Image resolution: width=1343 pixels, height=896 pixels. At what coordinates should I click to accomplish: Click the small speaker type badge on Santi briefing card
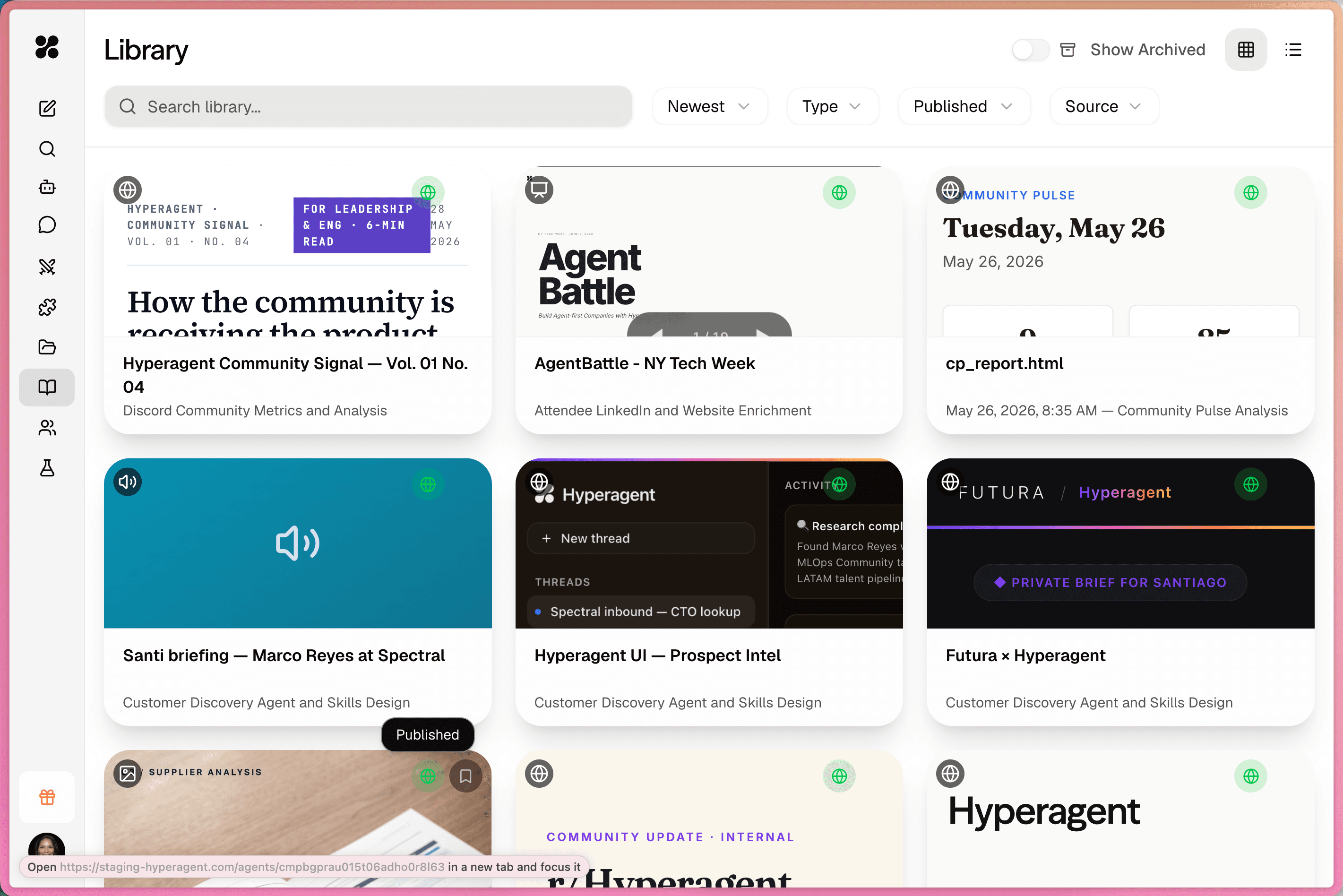click(x=128, y=482)
